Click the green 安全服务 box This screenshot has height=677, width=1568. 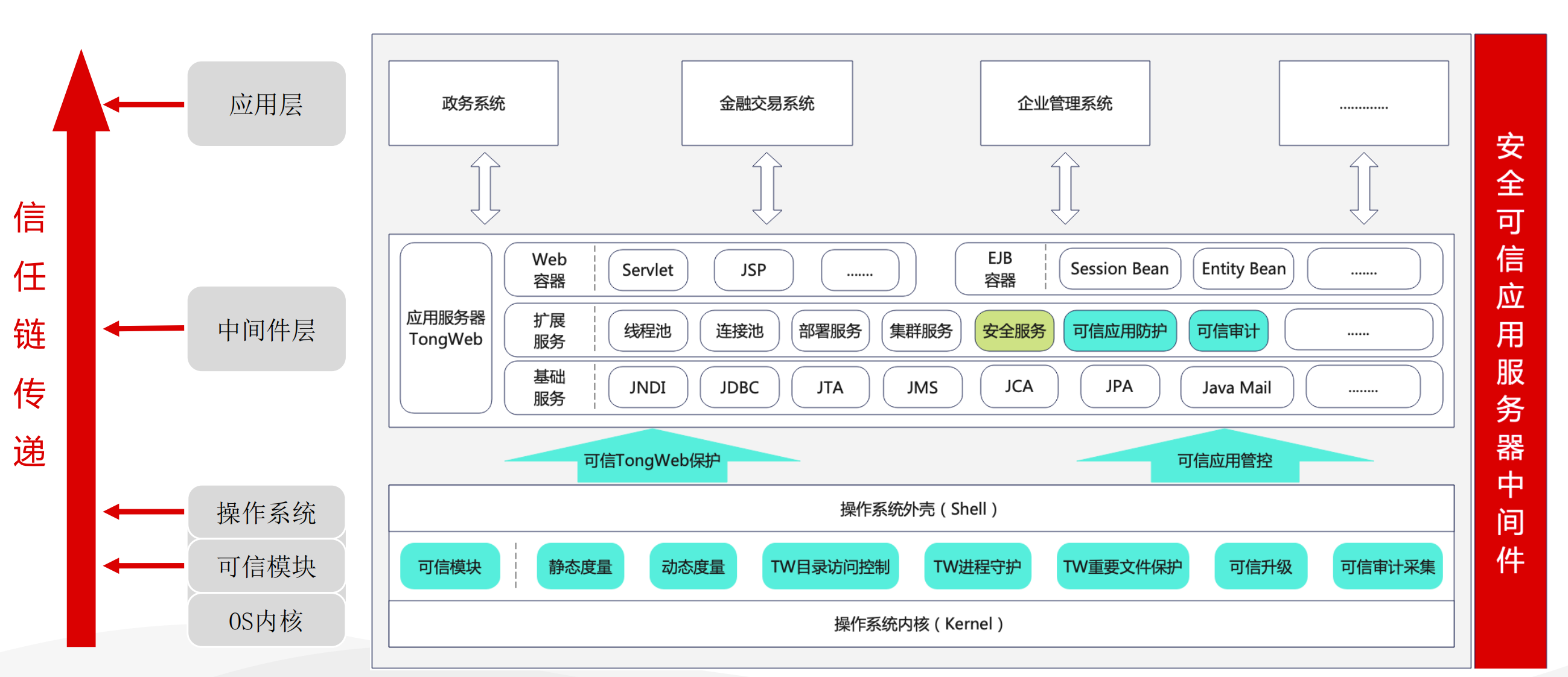(1014, 331)
